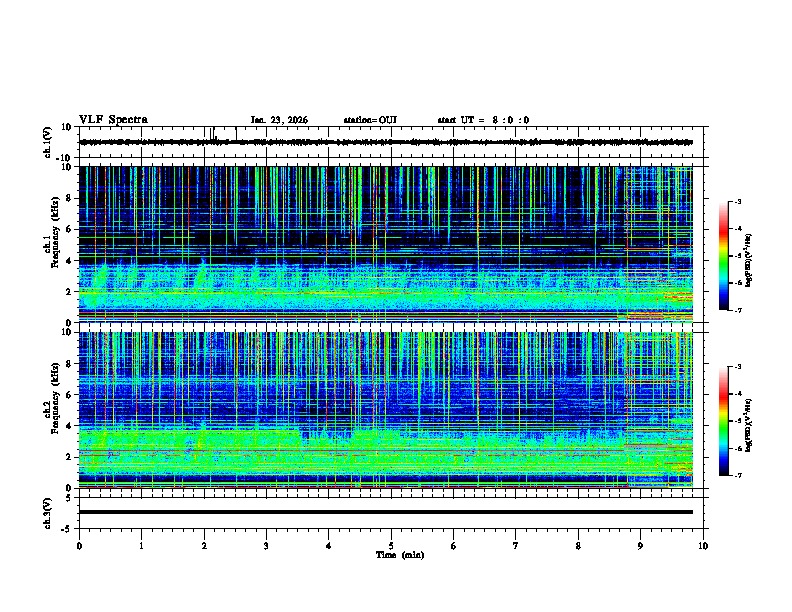
Task: Click the "ch.3(V)" axis label
Action: 48,513
